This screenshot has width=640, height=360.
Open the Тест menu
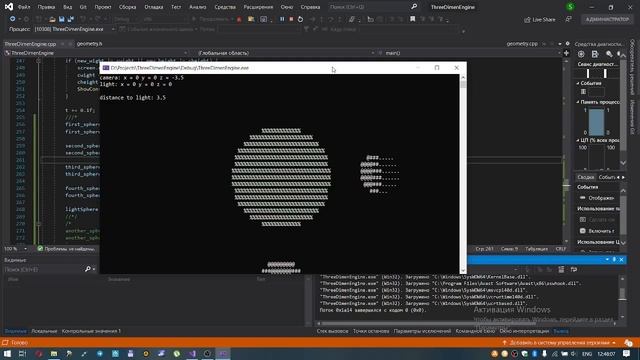[x=176, y=7]
